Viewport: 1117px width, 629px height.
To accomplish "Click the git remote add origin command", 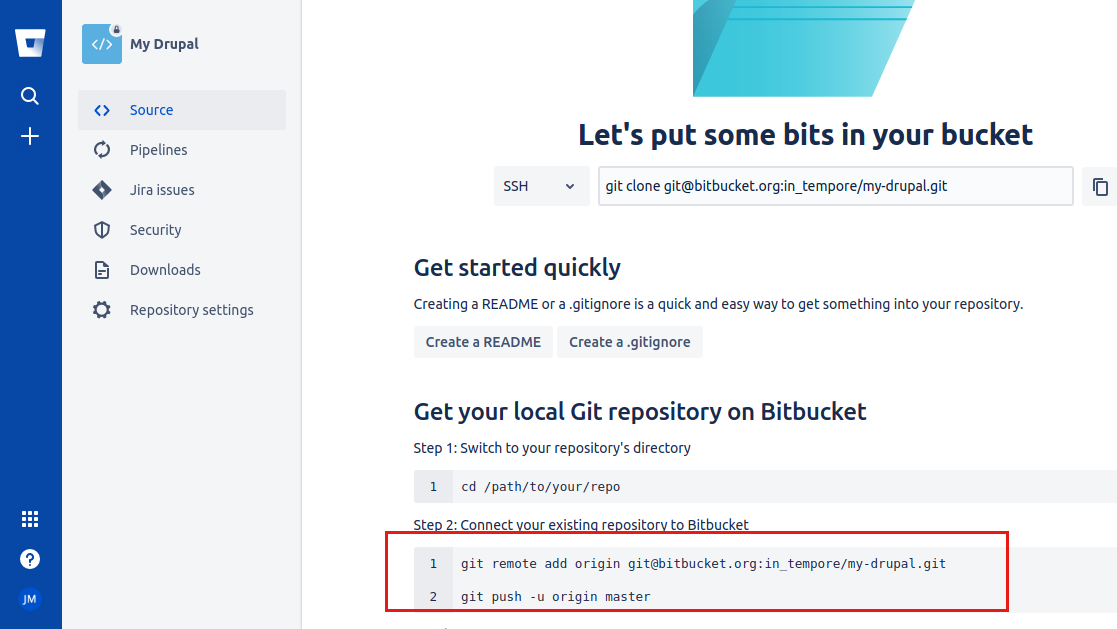I will pyautogui.click(x=703, y=564).
